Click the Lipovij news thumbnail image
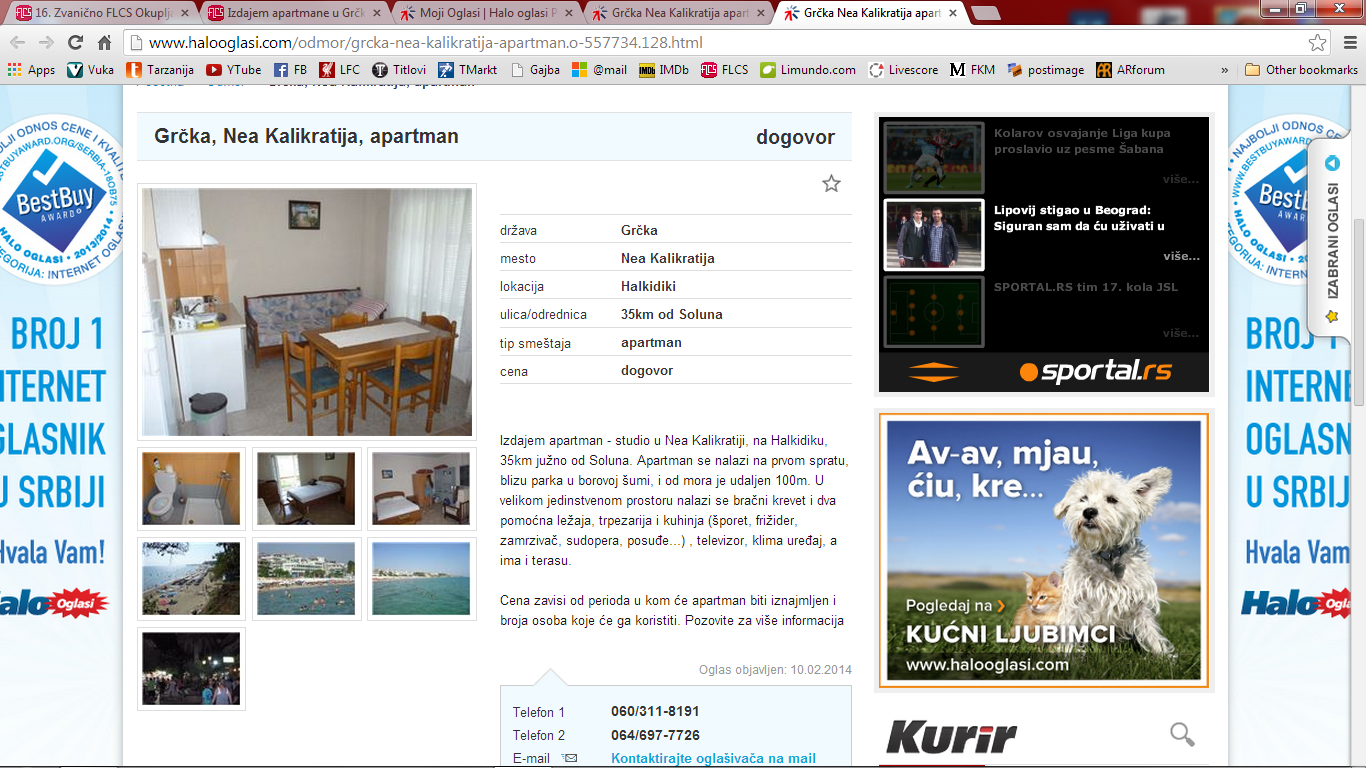 pyautogui.click(x=934, y=234)
